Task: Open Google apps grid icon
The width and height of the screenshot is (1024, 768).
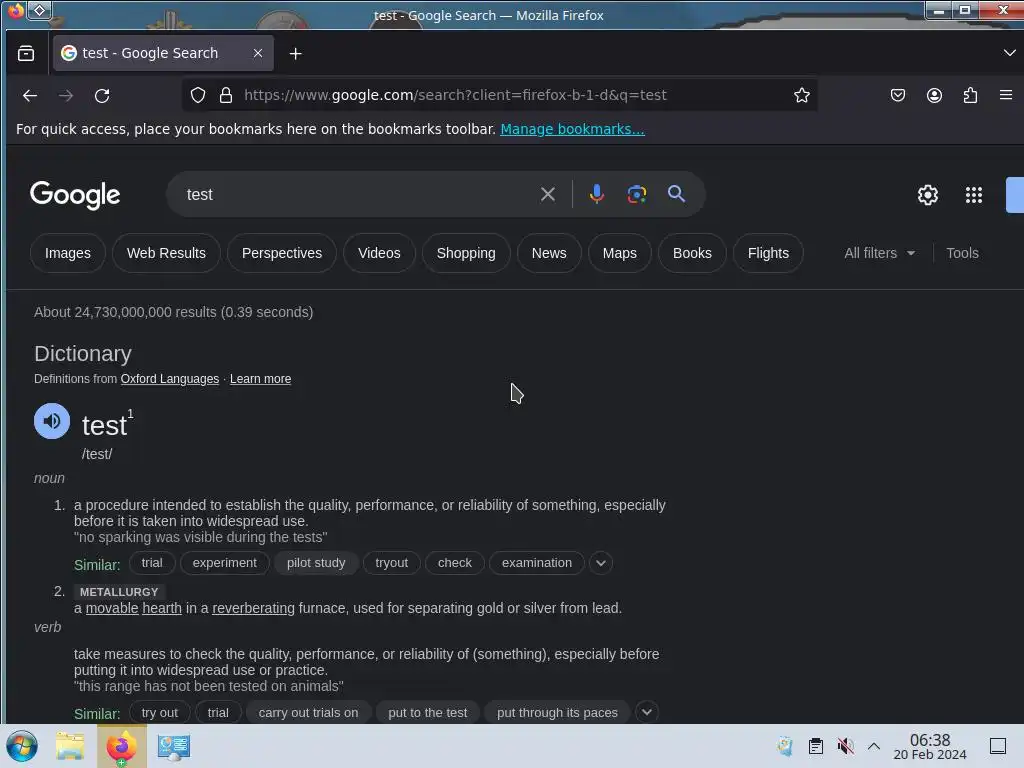Action: click(x=974, y=195)
